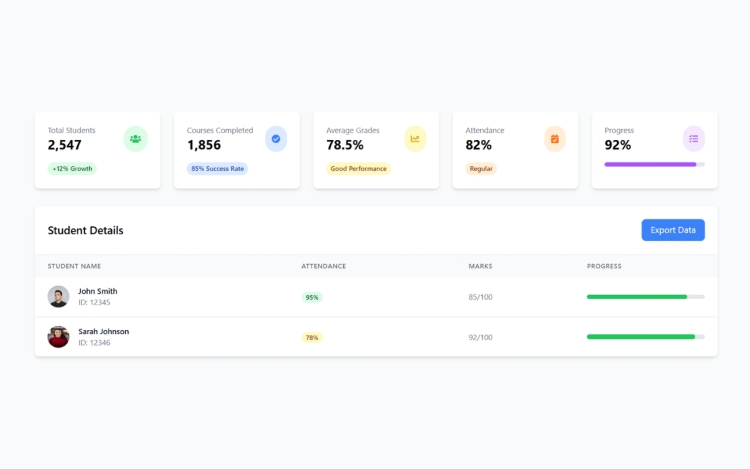Click the Marks column header
The image size is (750, 469).
pyautogui.click(x=480, y=266)
